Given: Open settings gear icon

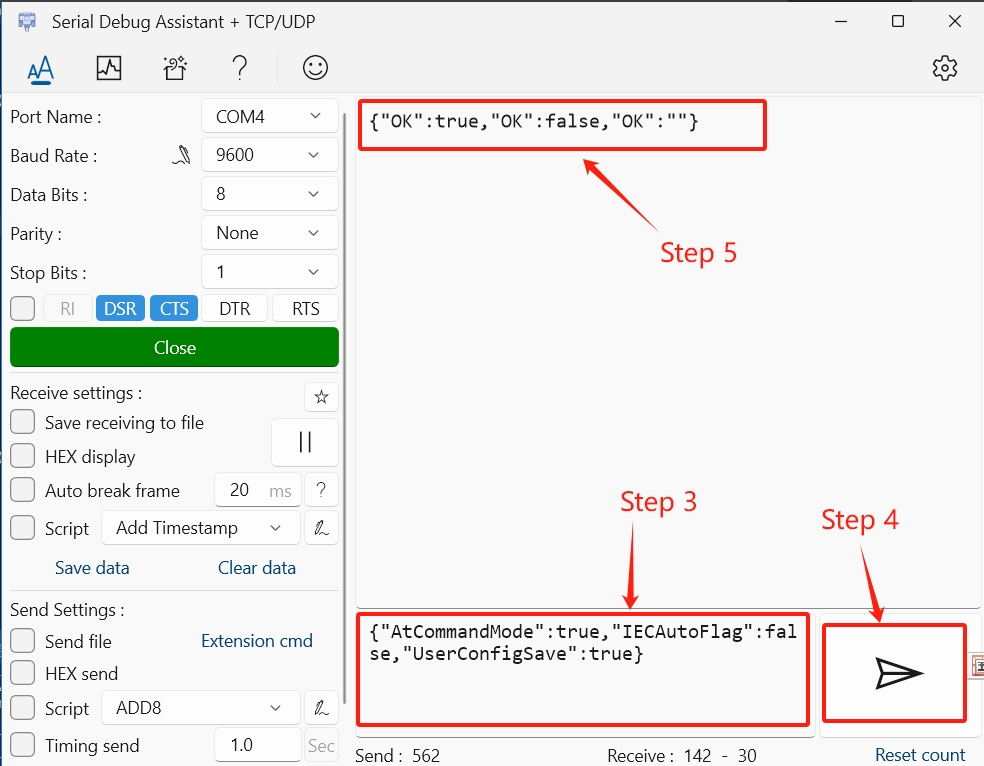Looking at the screenshot, I should point(944,68).
